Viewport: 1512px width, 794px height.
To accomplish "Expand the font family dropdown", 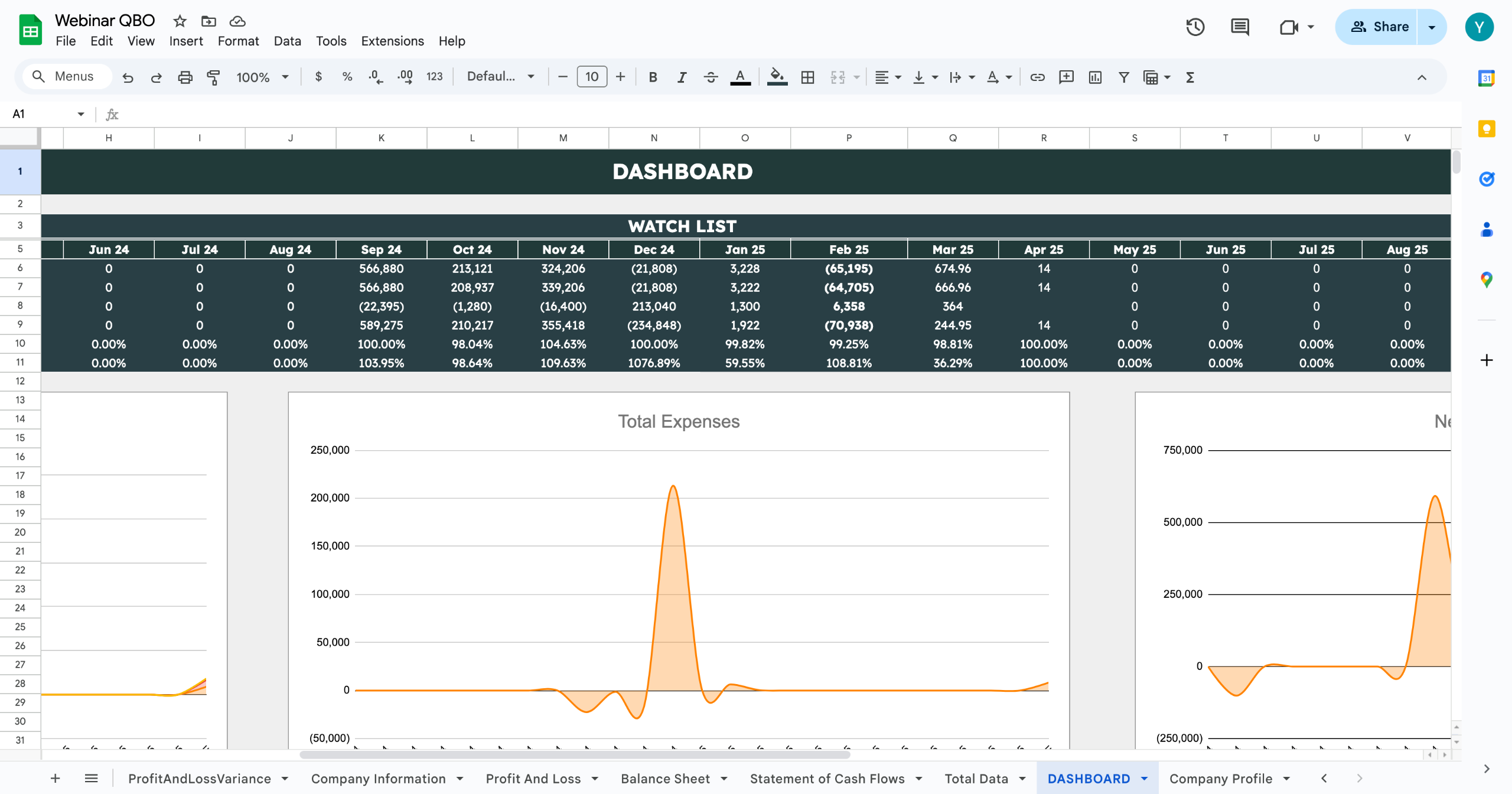I will click(500, 77).
